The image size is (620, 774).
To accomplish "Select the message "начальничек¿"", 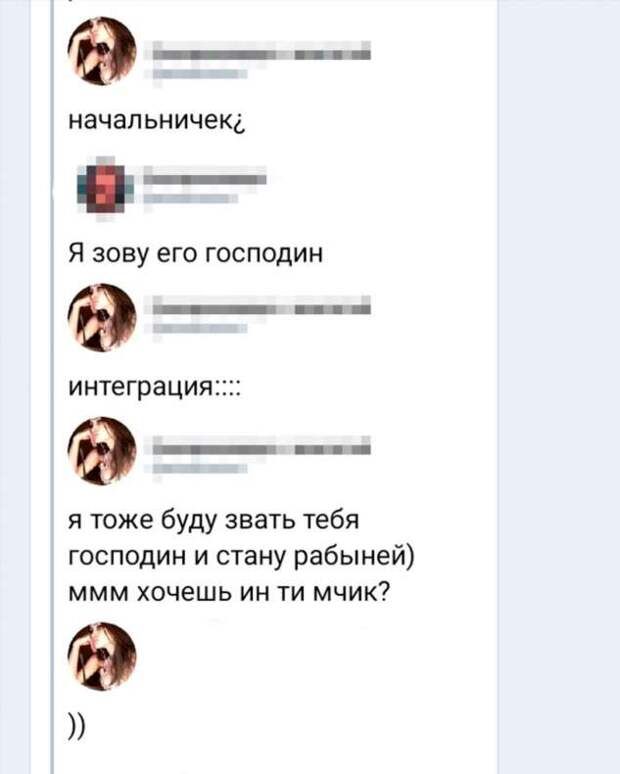I will (x=156, y=121).
